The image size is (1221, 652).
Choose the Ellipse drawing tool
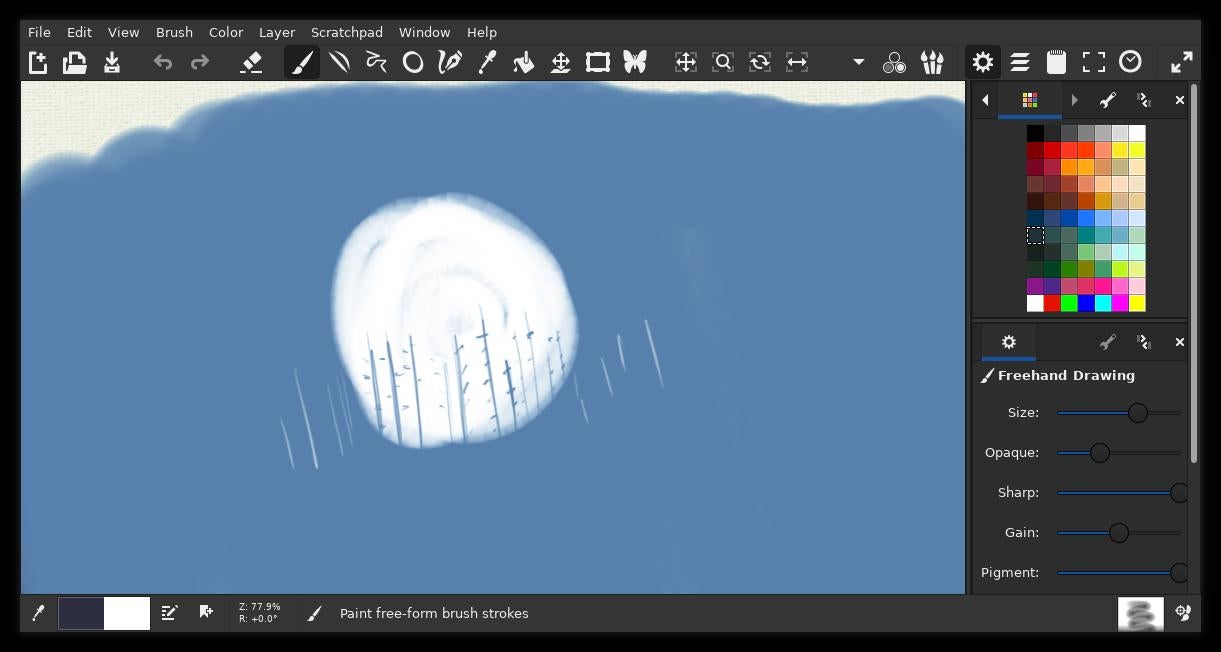[412, 62]
